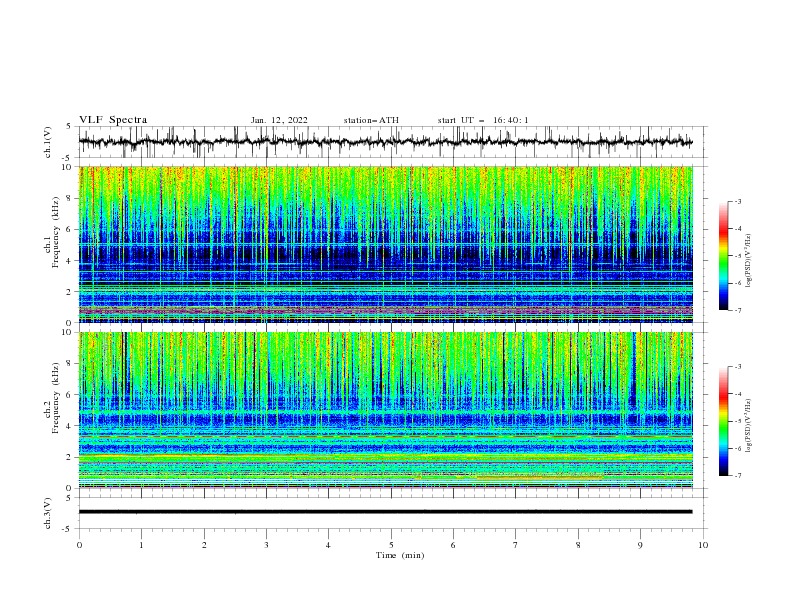Click the time axis tick label "8"
This screenshot has width=792, height=612.
pyautogui.click(x=578, y=545)
